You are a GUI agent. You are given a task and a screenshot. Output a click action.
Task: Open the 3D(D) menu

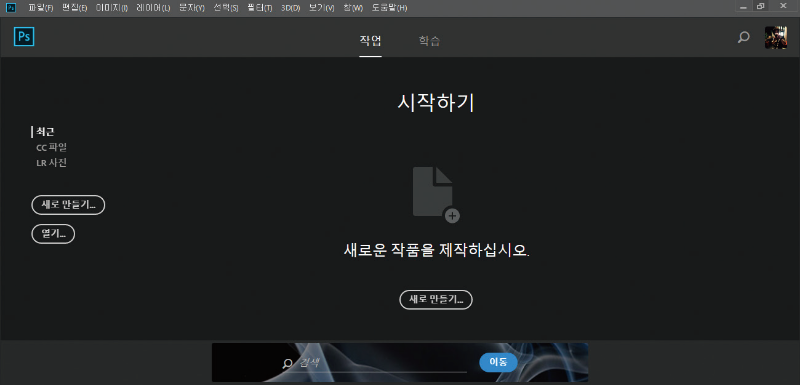[290, 8]
